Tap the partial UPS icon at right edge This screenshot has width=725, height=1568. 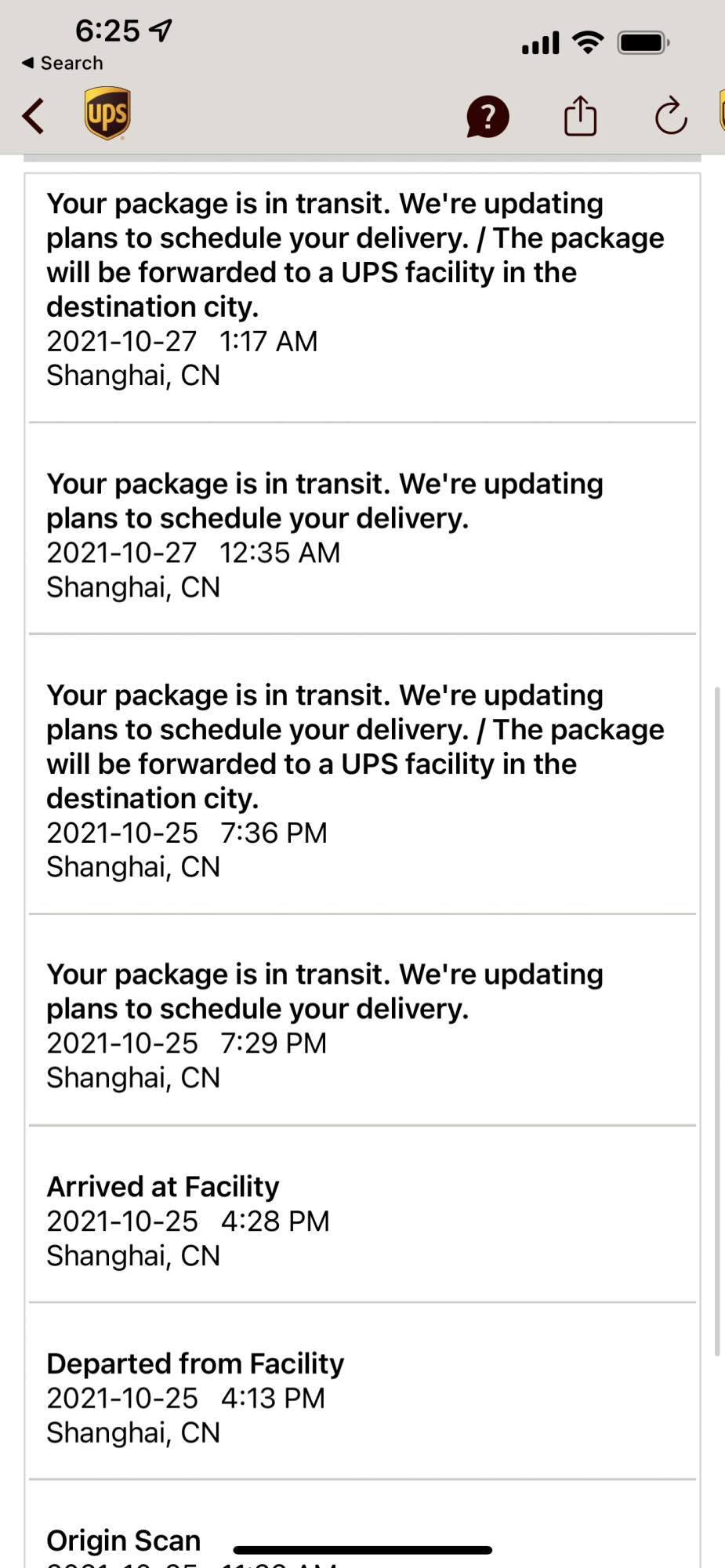click(720, 111)
